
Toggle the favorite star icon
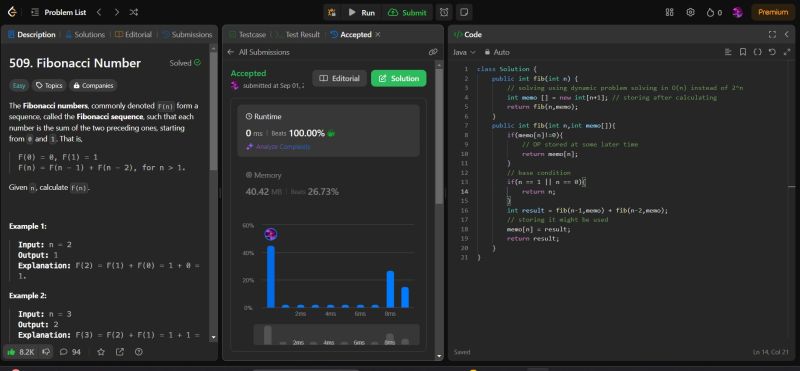(x=101, y=352)
